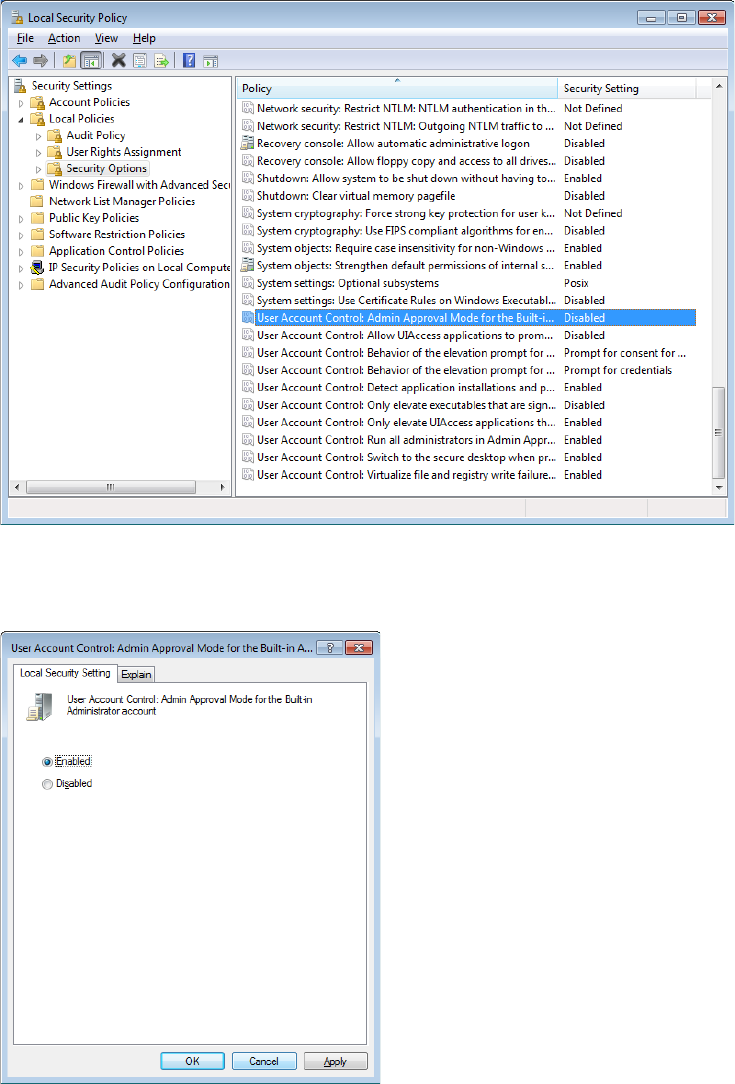Sort by the Security Setting column header
The width and height of the screenshot is (735, 1084).
(x=626, y=88)
